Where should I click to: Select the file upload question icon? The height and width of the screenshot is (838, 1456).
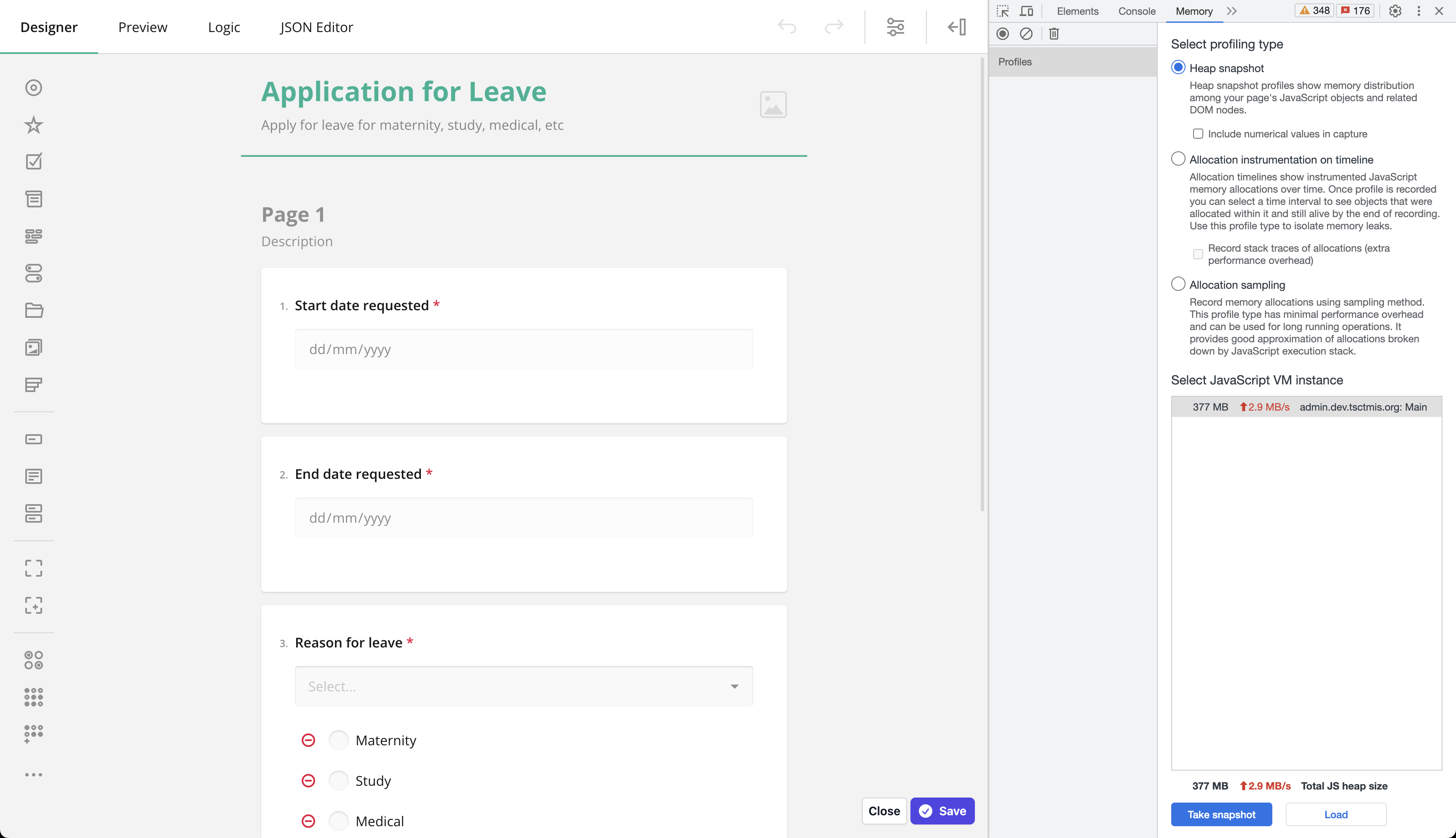tap(33, 310)
